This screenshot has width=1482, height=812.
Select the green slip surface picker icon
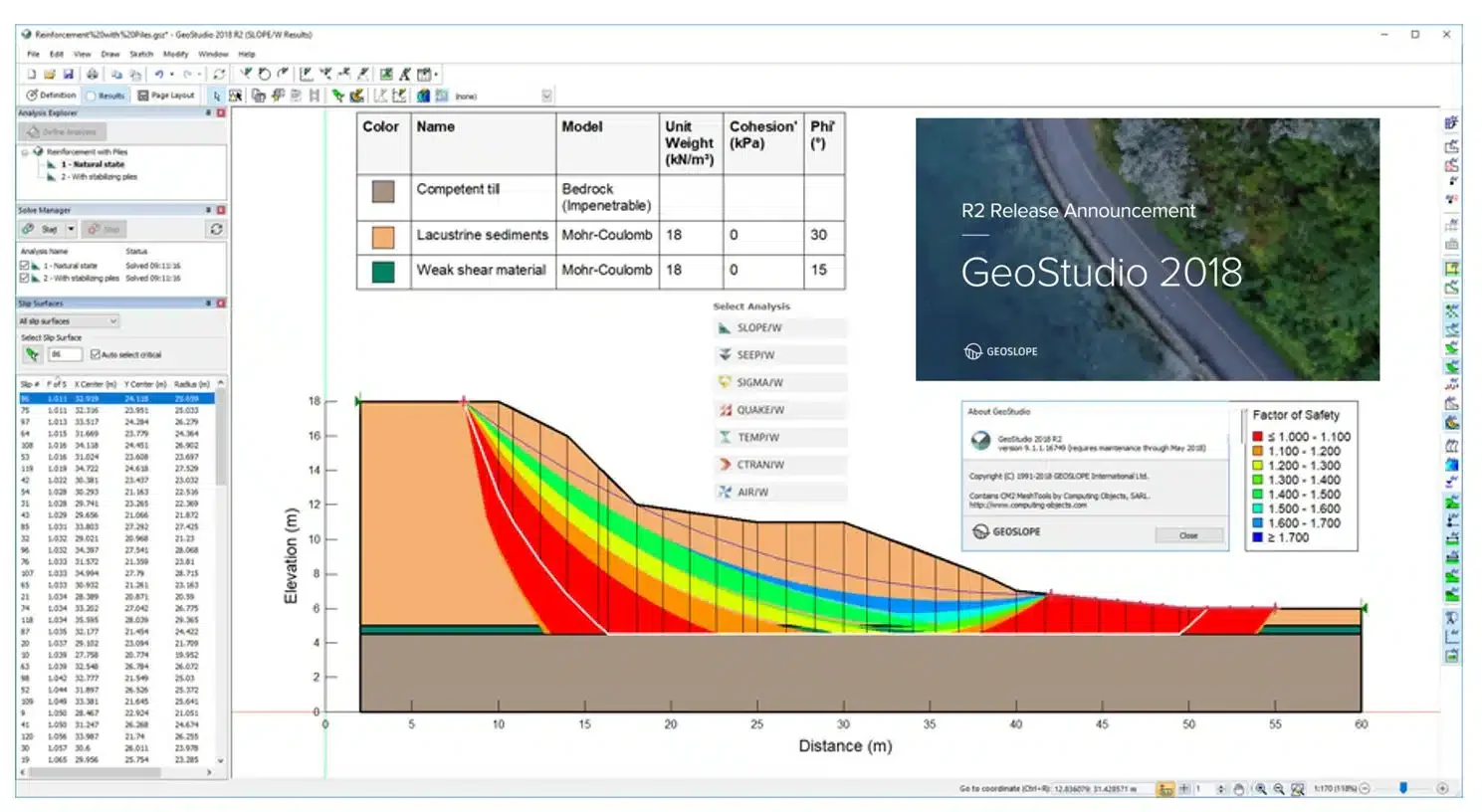(x=32, y=354)
